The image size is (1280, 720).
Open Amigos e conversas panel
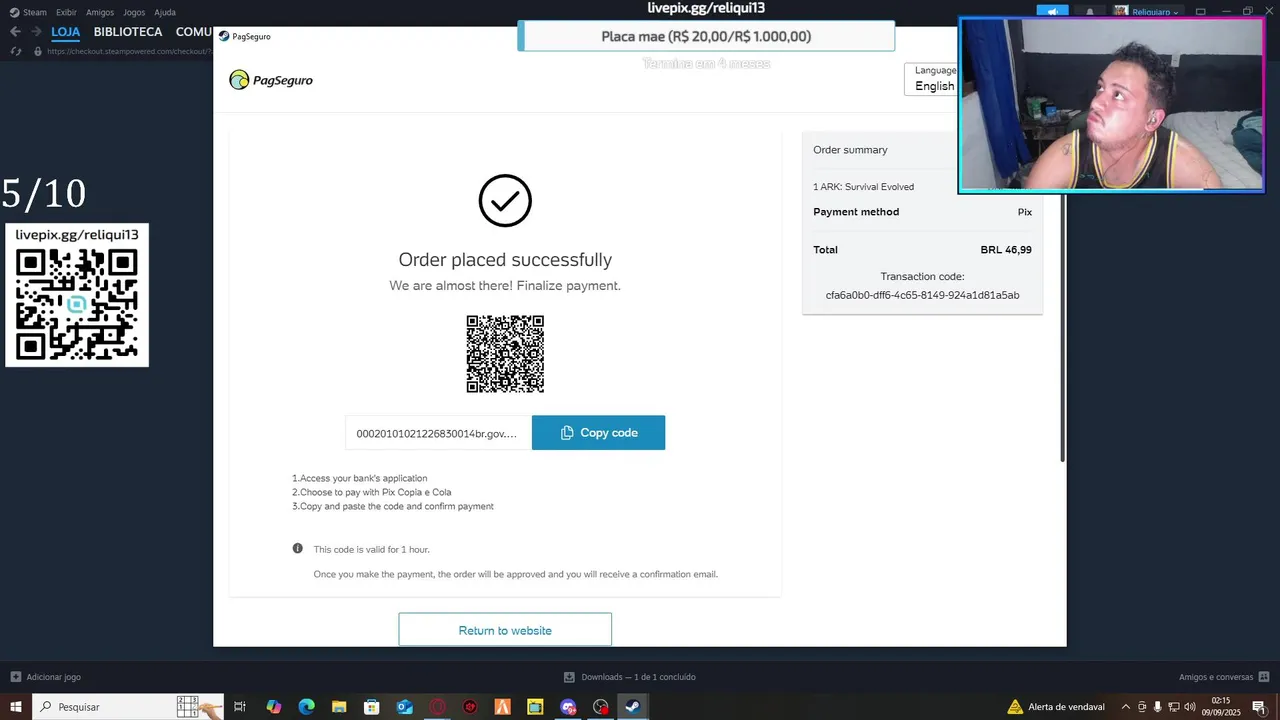click(x=1223, y=677)
